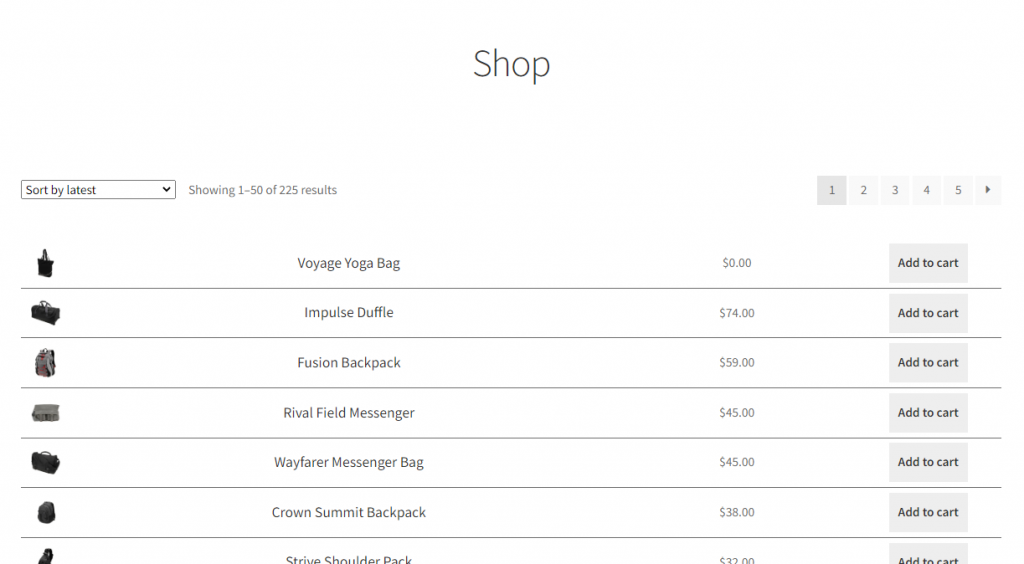
Task: Open the Impulse Duffle product title link
Action: [x=349, y=313]
